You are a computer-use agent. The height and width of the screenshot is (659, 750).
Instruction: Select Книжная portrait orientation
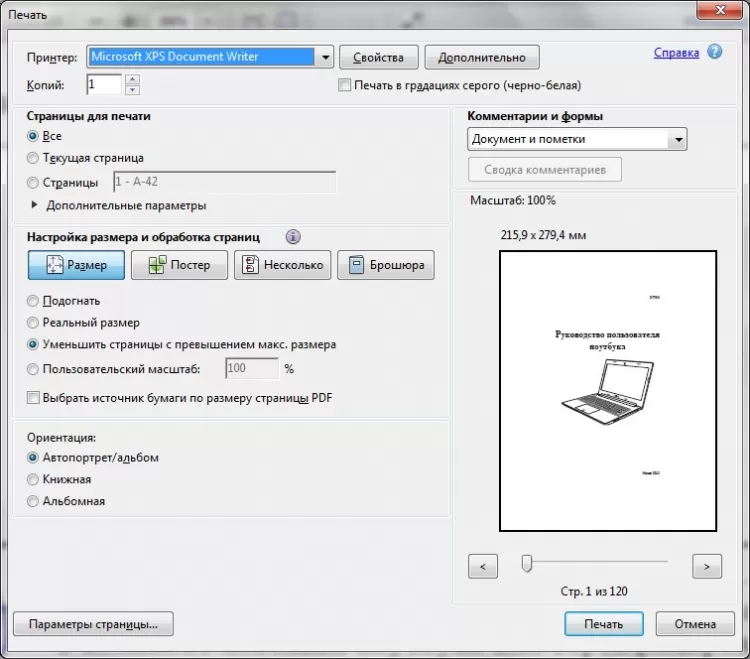(33, 479)
